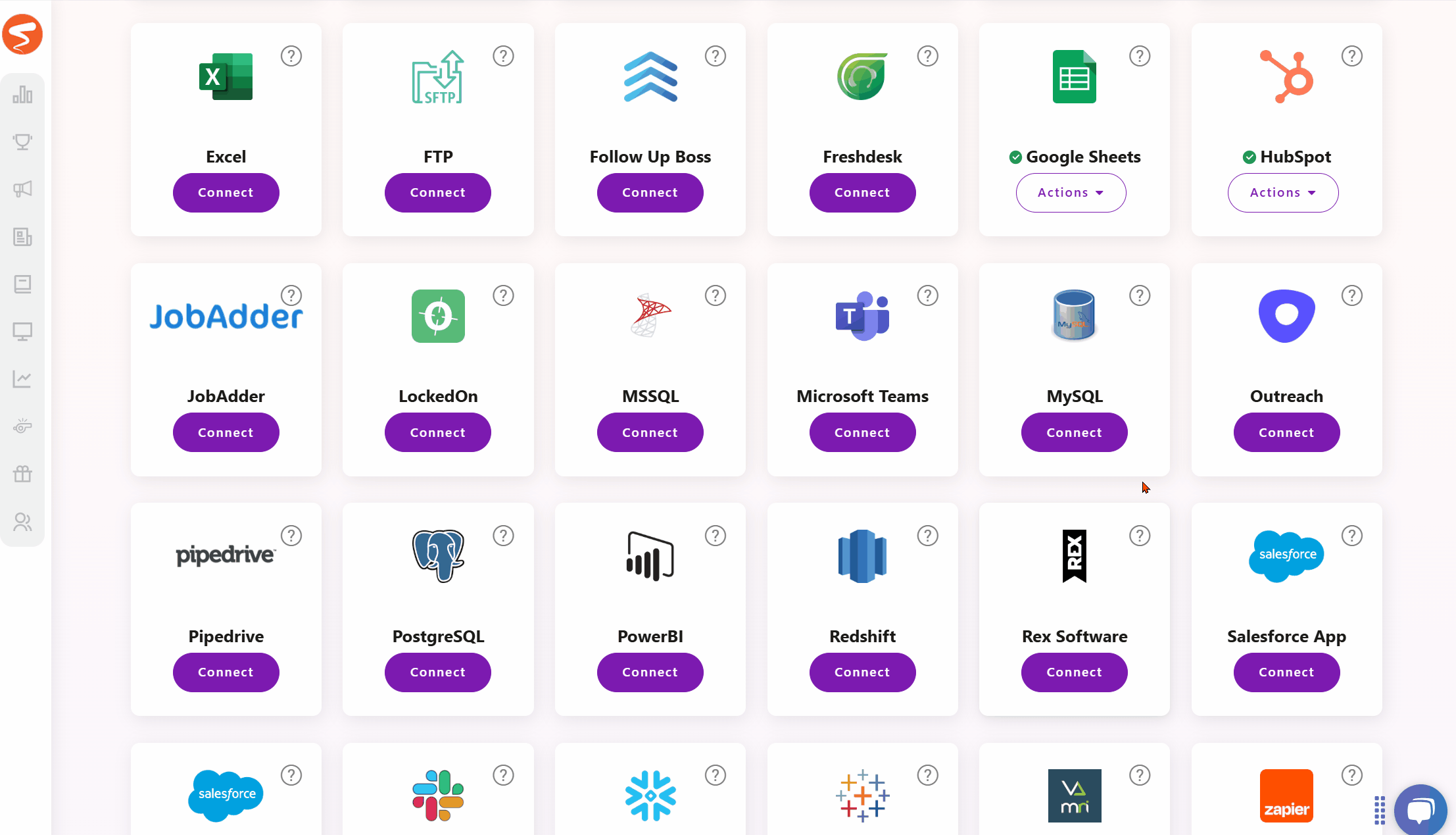Connect the LockedOn integration
The width and height of the screenshot is (1456, 835).
point(438,432)
